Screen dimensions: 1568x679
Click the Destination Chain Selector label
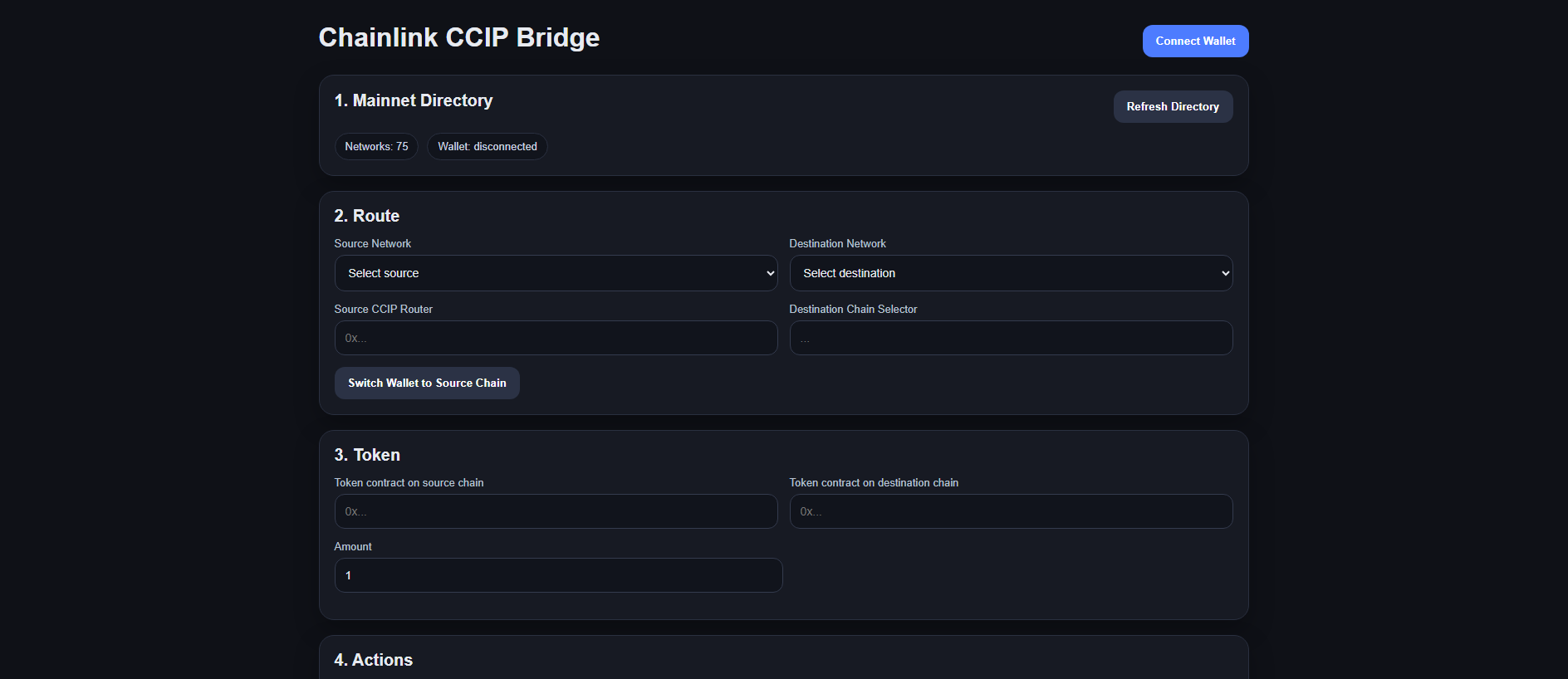[853, 309]
